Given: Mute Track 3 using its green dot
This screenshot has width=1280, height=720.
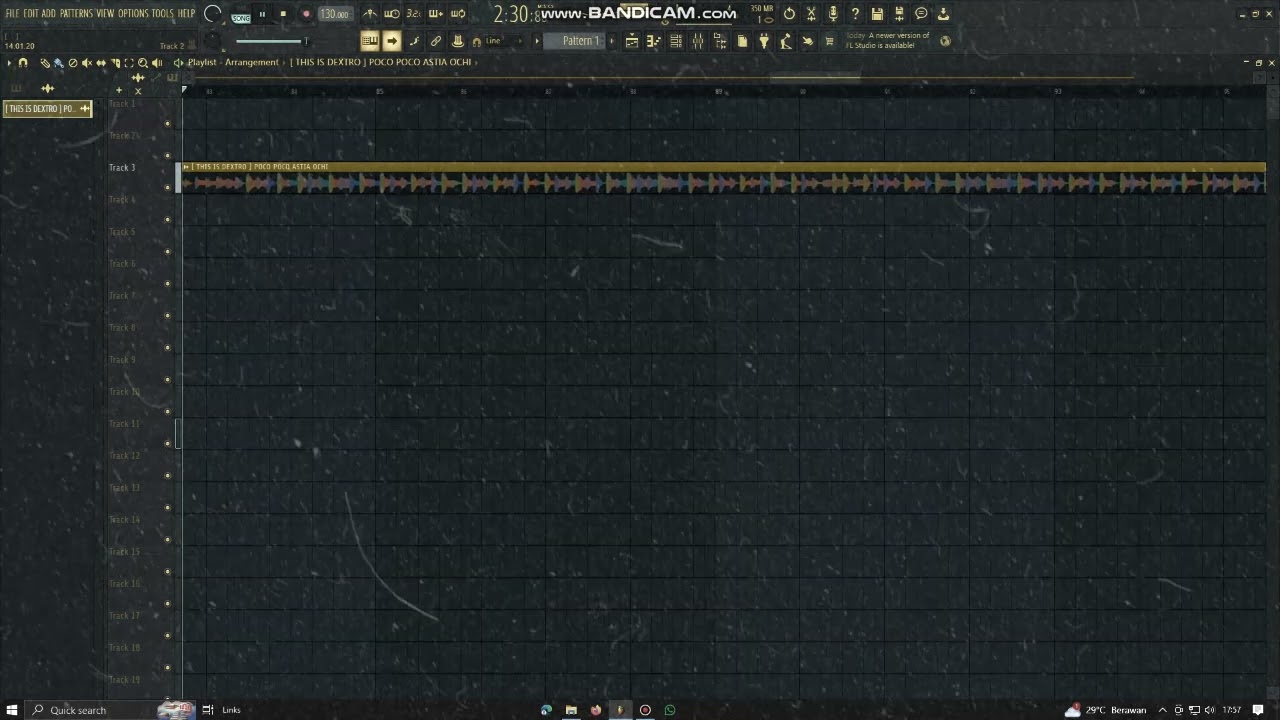Looking at the screenshot, I should coord(167,187).
